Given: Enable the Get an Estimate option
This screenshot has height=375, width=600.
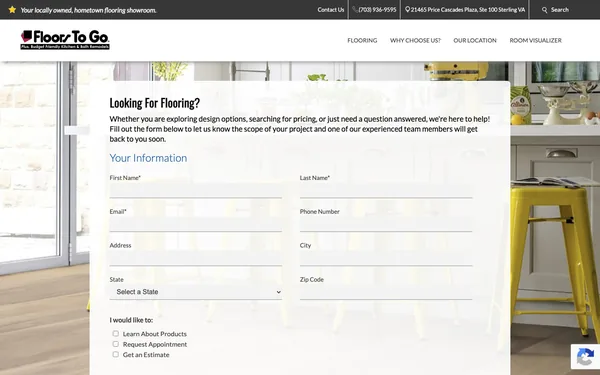Looking at the screenshot, I should pos(116,354).
